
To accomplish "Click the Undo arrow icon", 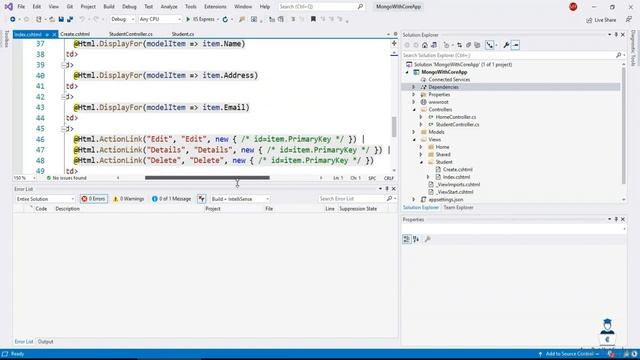I will (x=82, y=19).
